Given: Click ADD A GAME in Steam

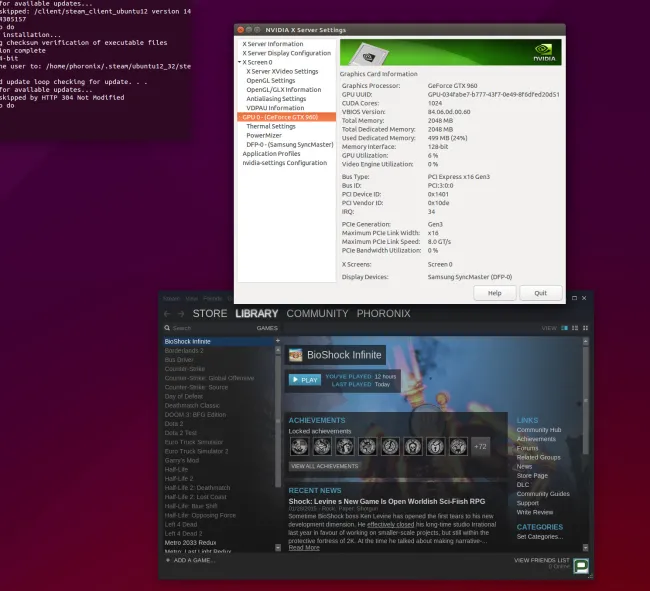Looking at the screenshot, I should coord(194,560).
